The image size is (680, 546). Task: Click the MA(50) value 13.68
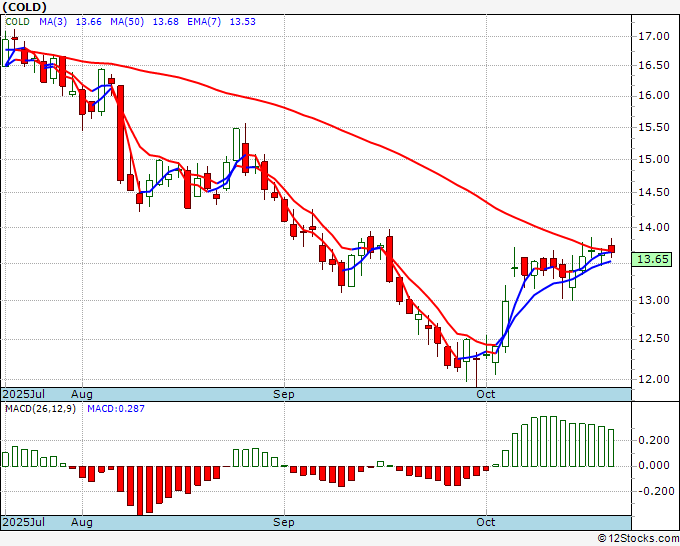165,22
